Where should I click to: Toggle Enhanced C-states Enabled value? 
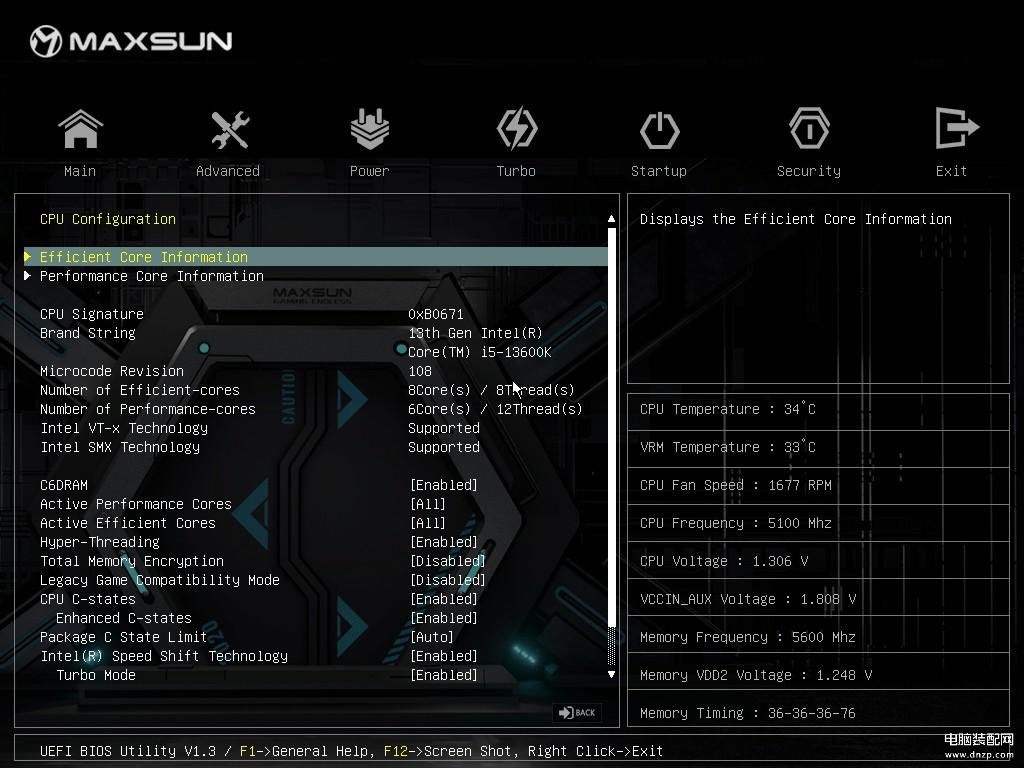click(443, 618)
